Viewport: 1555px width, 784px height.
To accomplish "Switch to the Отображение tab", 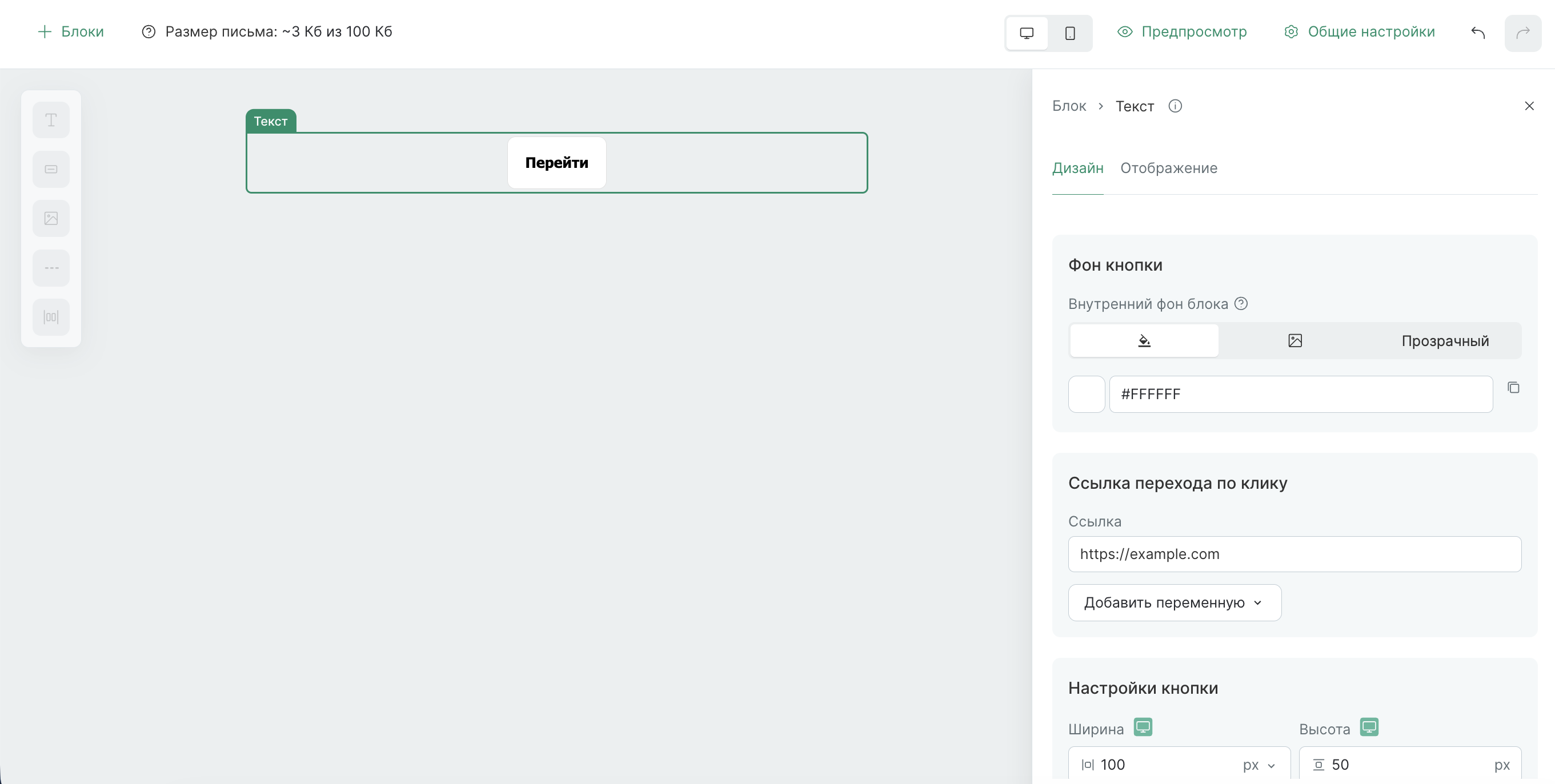I will click(1169, 168).
